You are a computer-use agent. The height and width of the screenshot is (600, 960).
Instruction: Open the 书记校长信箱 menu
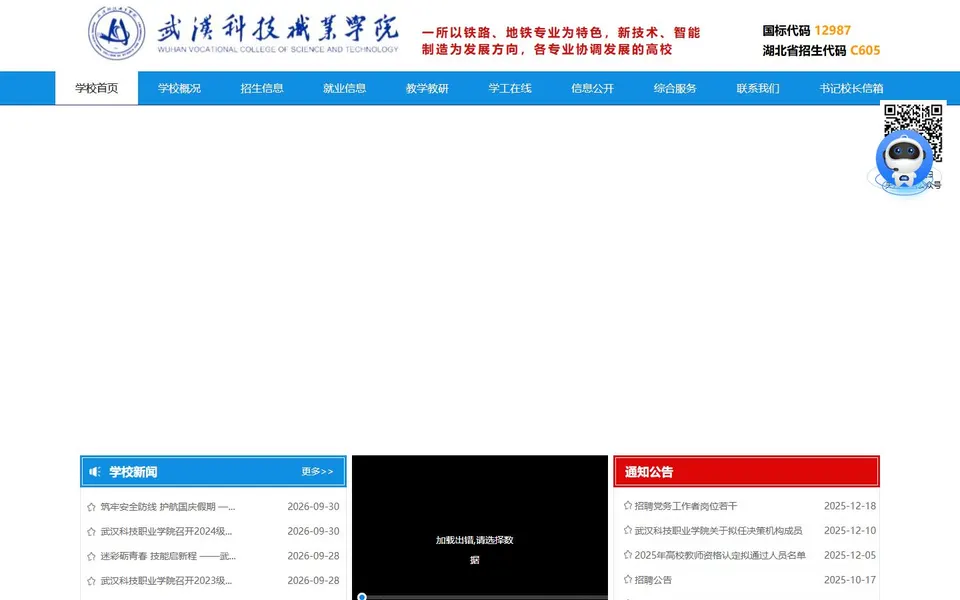[x=851, y=88]
